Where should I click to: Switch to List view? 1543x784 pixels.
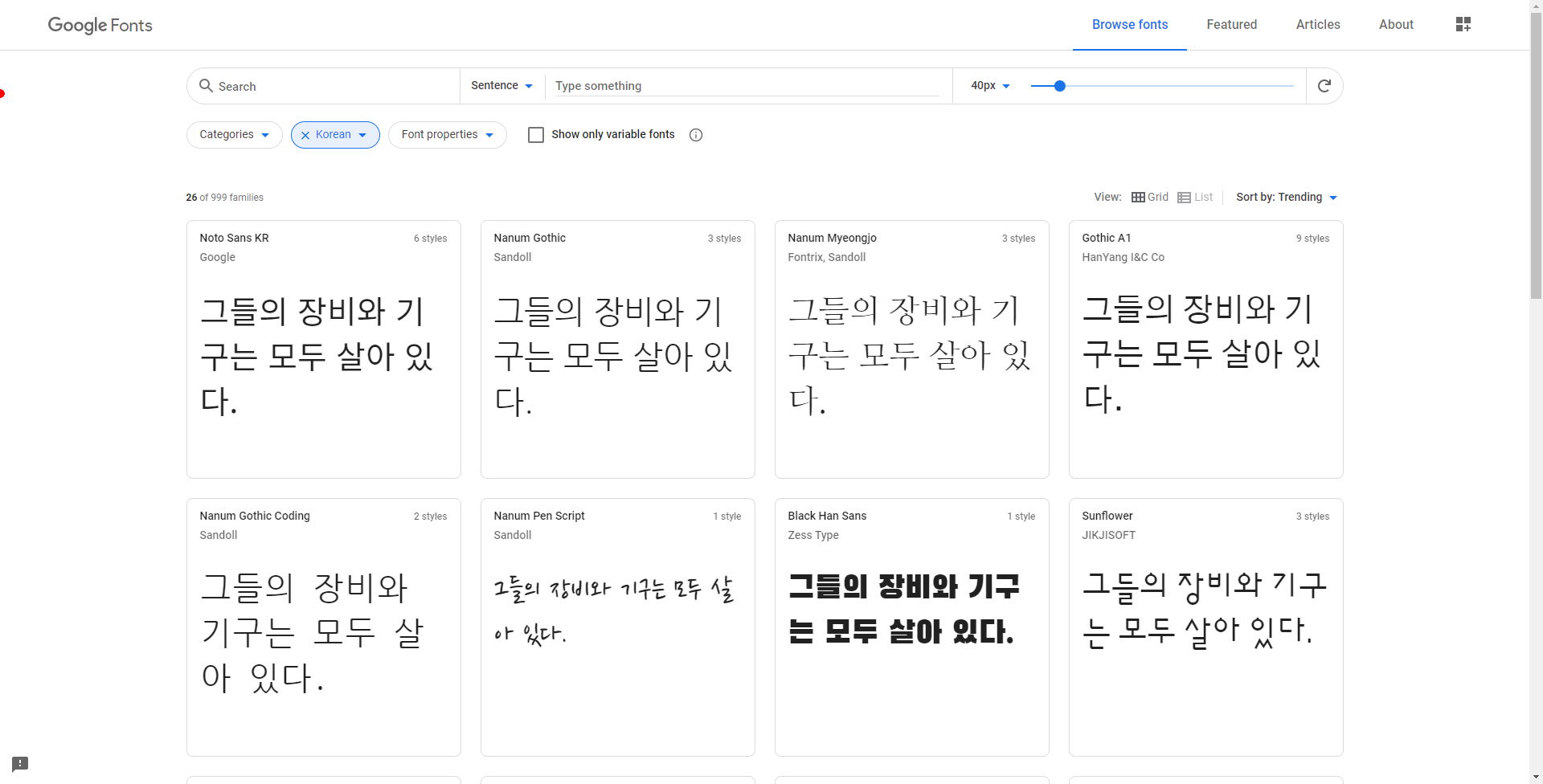tap(1195, 197)
